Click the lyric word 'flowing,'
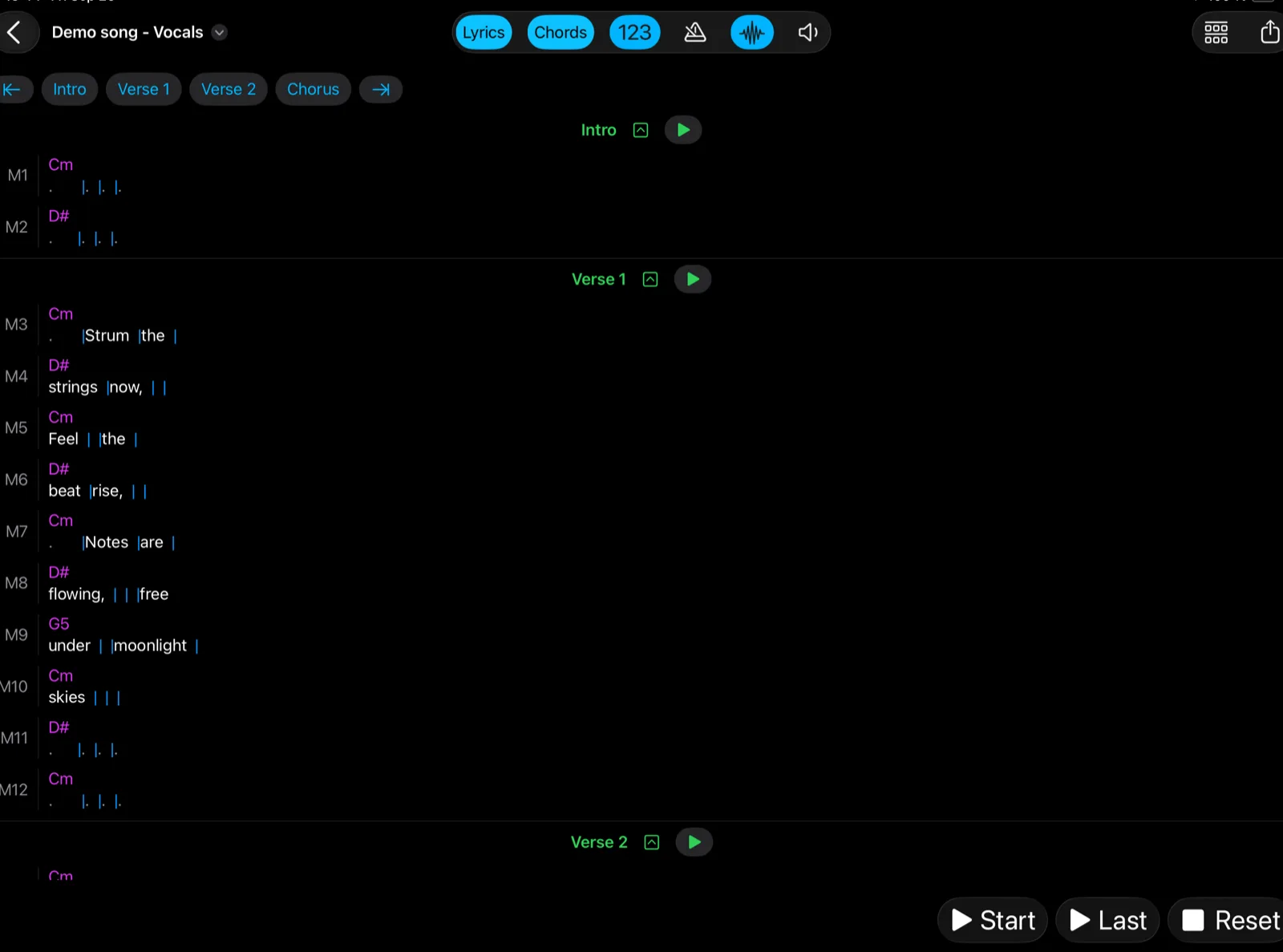 click(x=76, y=594)
